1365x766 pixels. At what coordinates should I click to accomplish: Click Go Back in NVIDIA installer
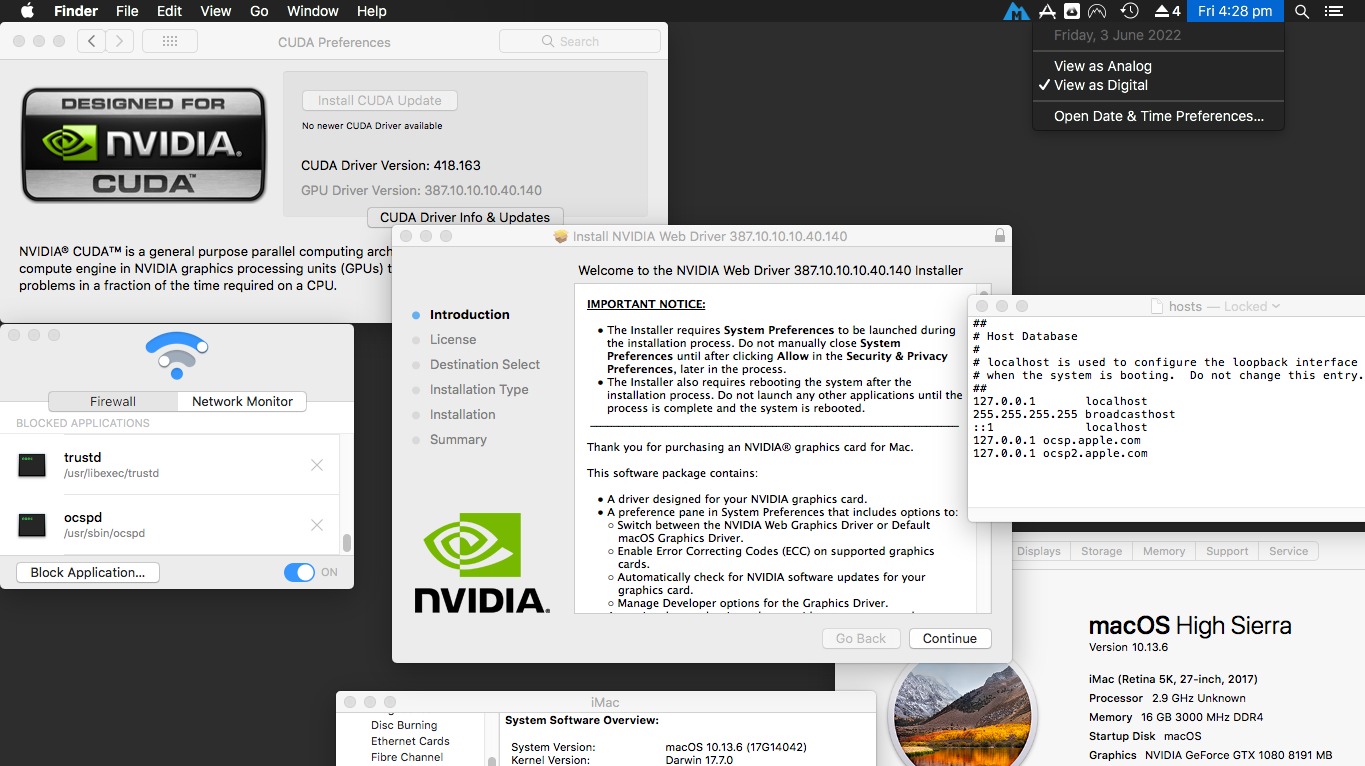(x=861, y=638)
